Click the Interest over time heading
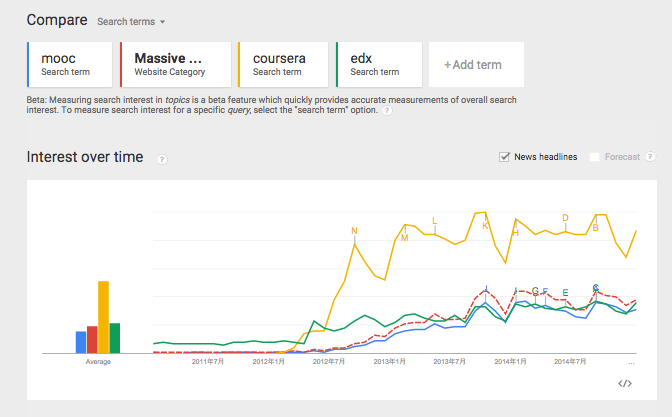The width and height of the screenshot is (672, 417). (85, 157)
